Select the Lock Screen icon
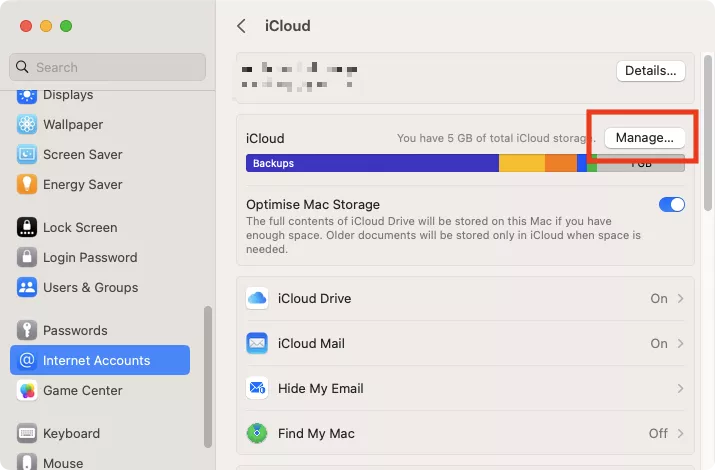The height and width of the screenshot is (470, 715). (x=27, y=228)
